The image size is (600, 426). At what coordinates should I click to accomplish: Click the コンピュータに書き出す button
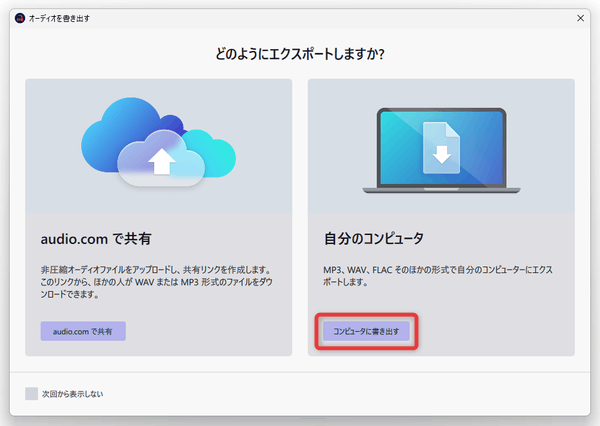[366, 331]
